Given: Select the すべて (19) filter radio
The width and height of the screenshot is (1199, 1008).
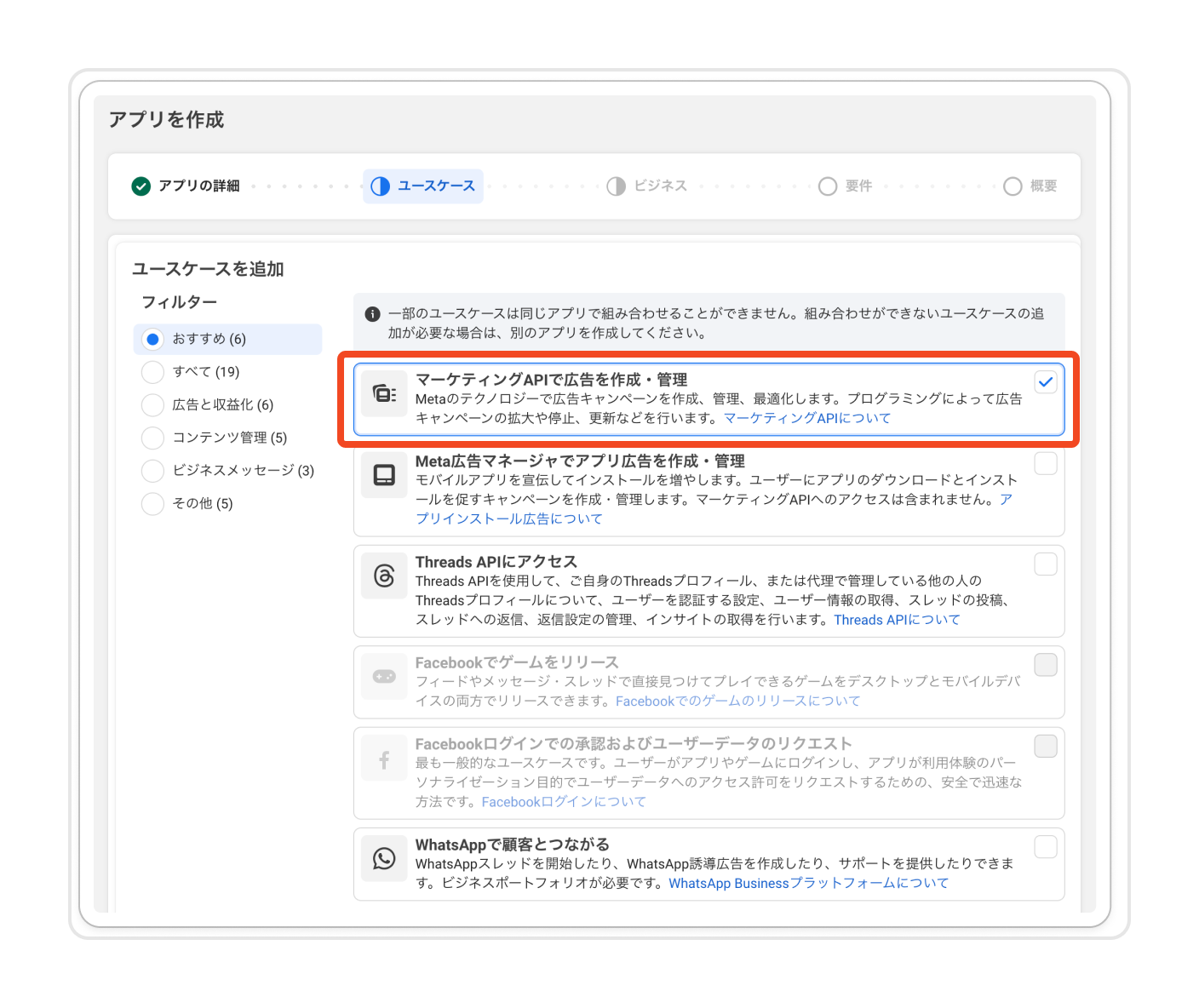Looking at the screenshot, I should 152,372.
